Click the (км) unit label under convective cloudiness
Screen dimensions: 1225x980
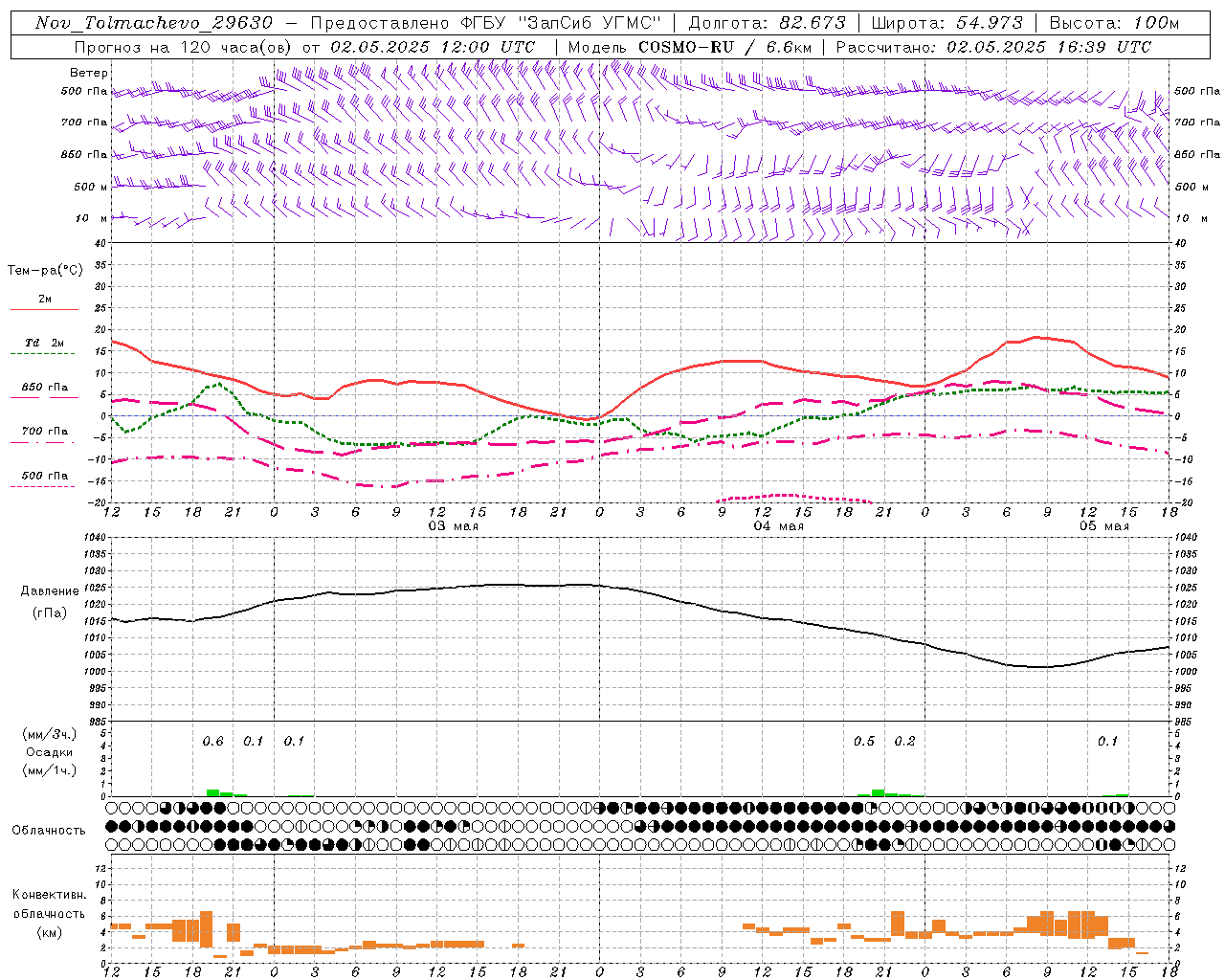point(50,932)
